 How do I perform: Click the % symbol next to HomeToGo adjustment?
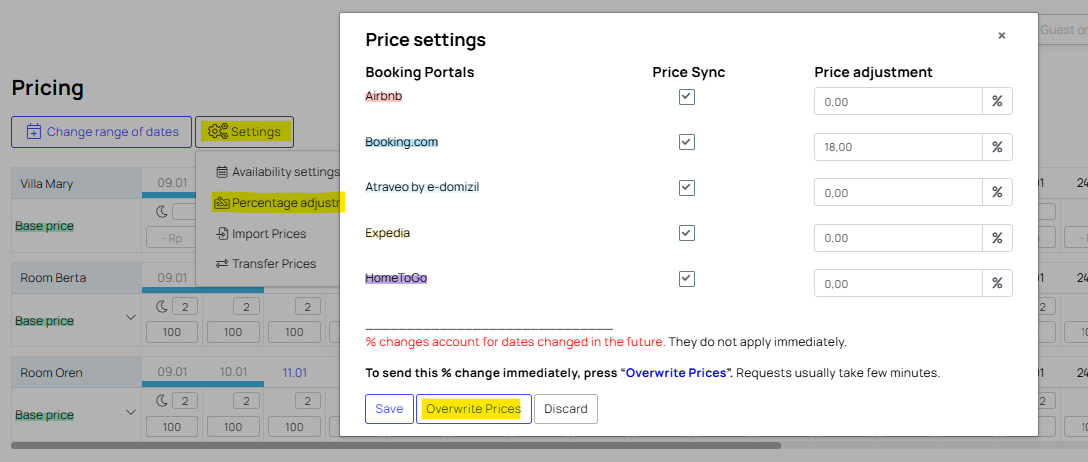tap(997, 283)
